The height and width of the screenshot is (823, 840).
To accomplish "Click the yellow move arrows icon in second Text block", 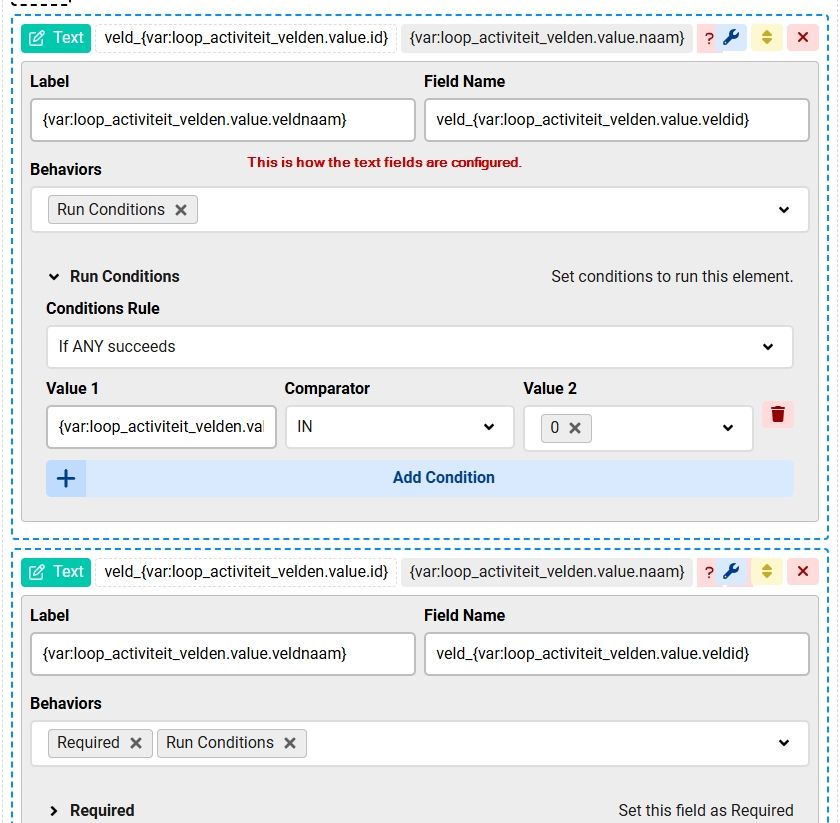I will click(767, 572).
